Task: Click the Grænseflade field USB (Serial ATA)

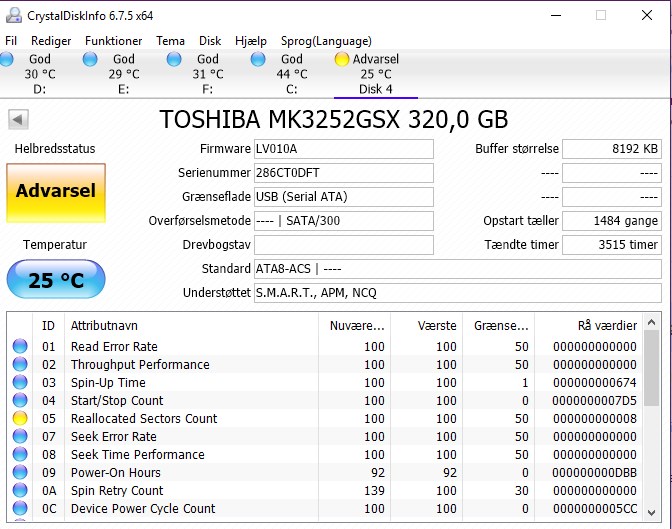Action: click(344, 197)
